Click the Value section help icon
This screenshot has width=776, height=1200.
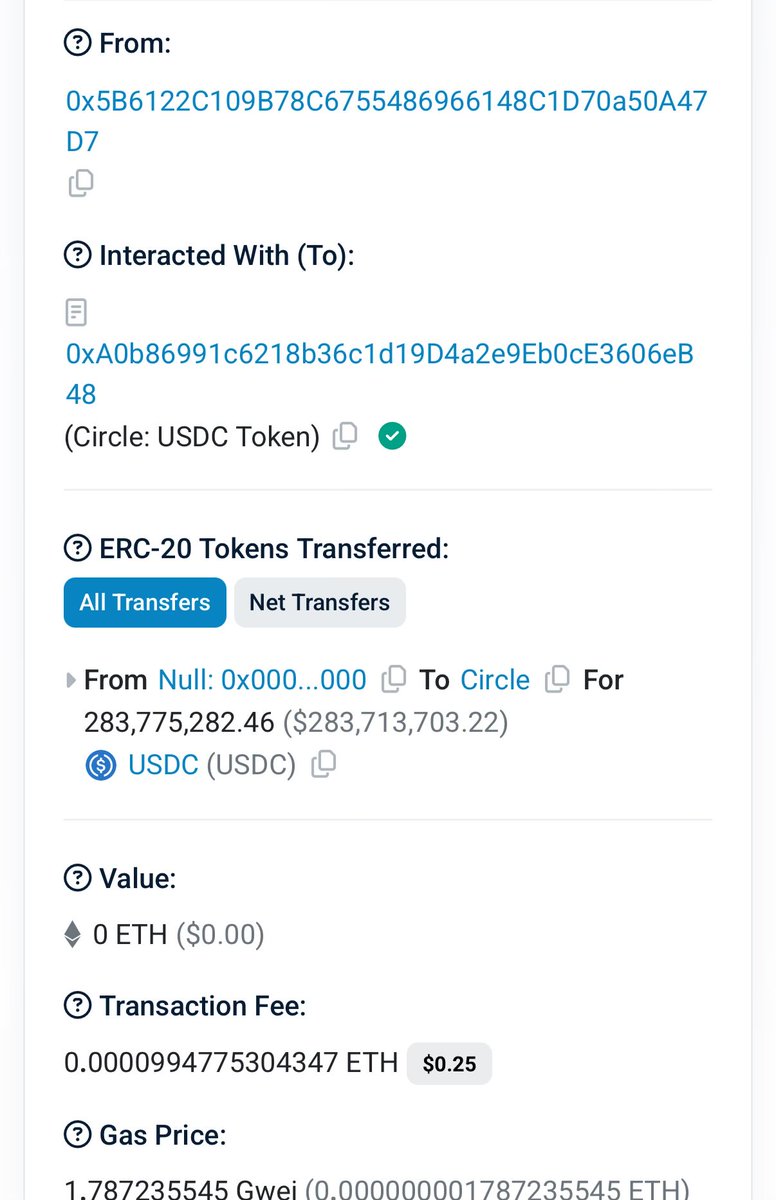tap(77, 878)
